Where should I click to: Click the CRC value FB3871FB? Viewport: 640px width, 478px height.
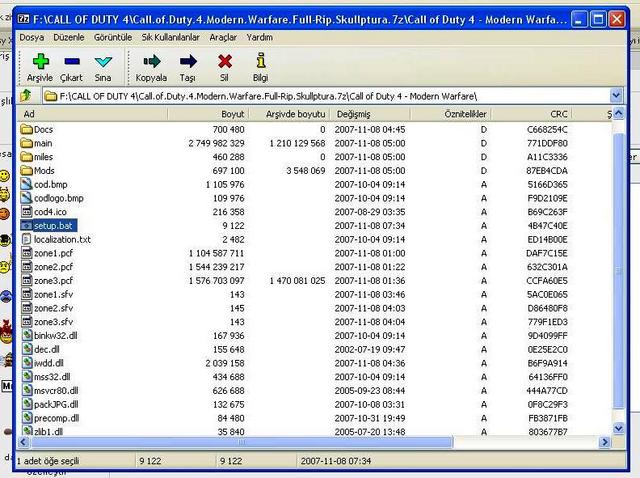(x=548, y=418)
